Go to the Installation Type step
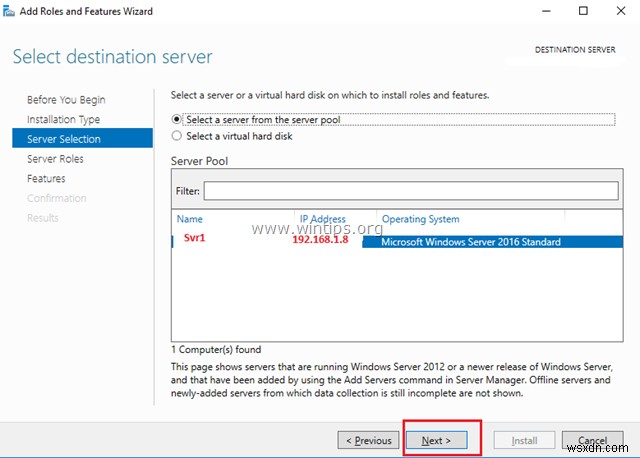This screenshot has width=640, height=458. [x=63, y=120]
